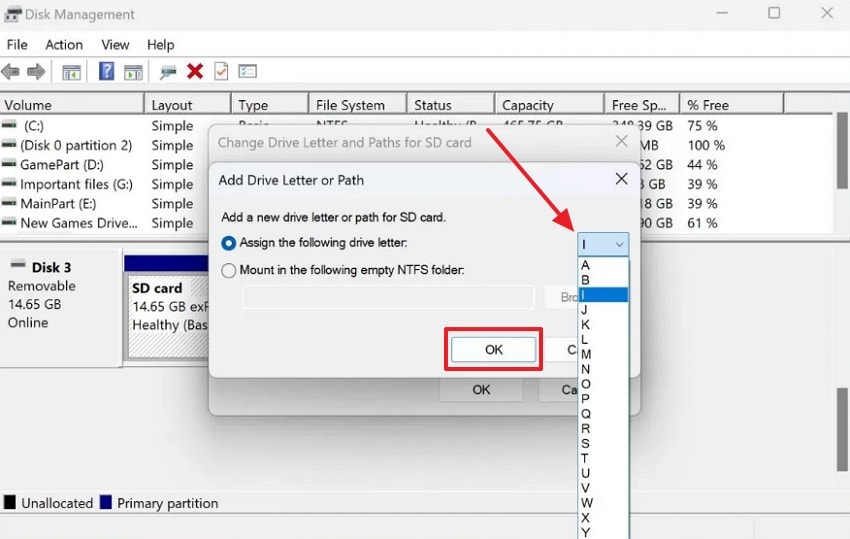The width and height of the screenshot is (850, 539).
Task: Sort by Status column header
Action: tap(450, 105)
